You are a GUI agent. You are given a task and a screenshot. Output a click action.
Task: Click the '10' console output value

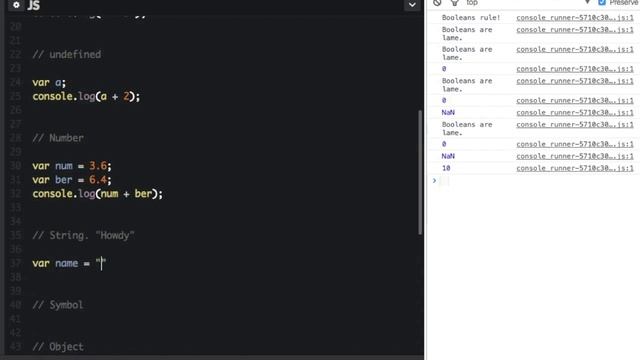click(x=446, y=168)
